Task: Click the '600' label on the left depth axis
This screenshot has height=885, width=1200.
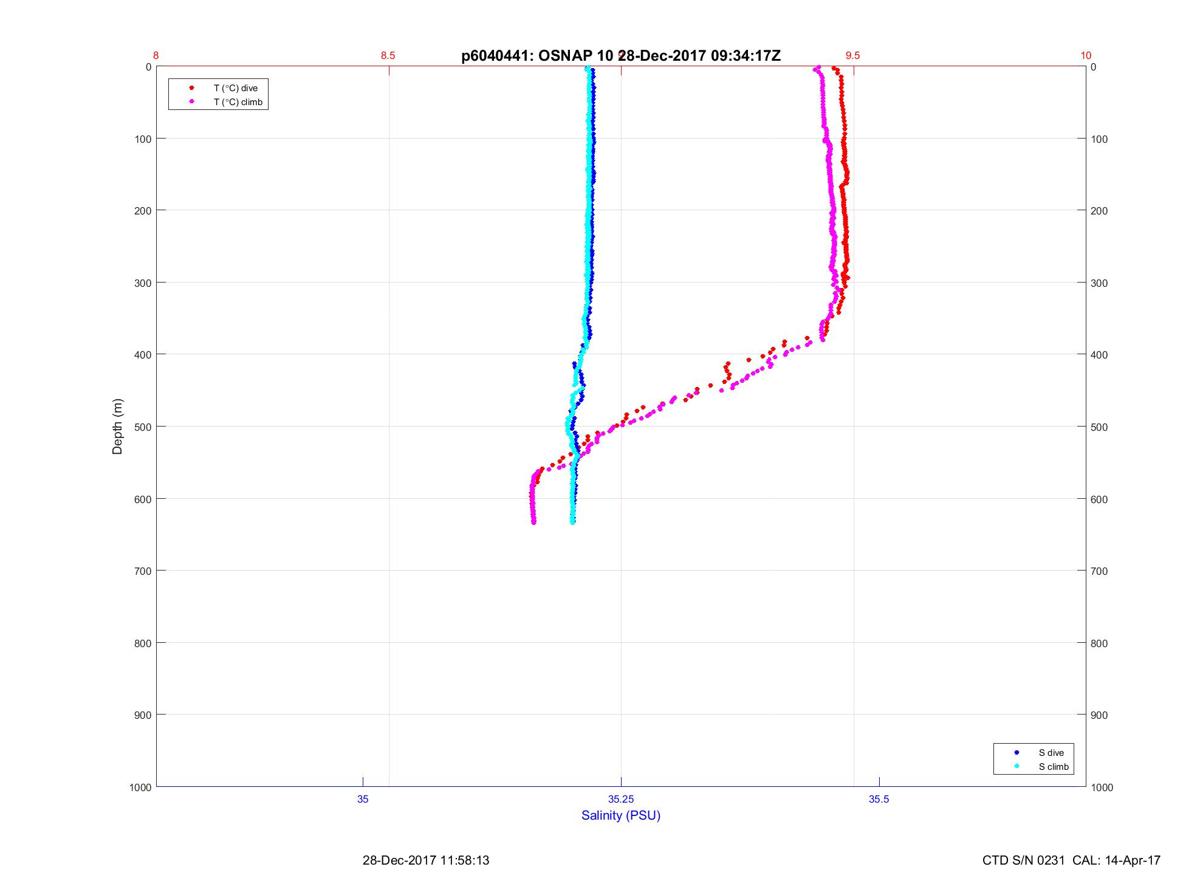Action: click(142, 499)
